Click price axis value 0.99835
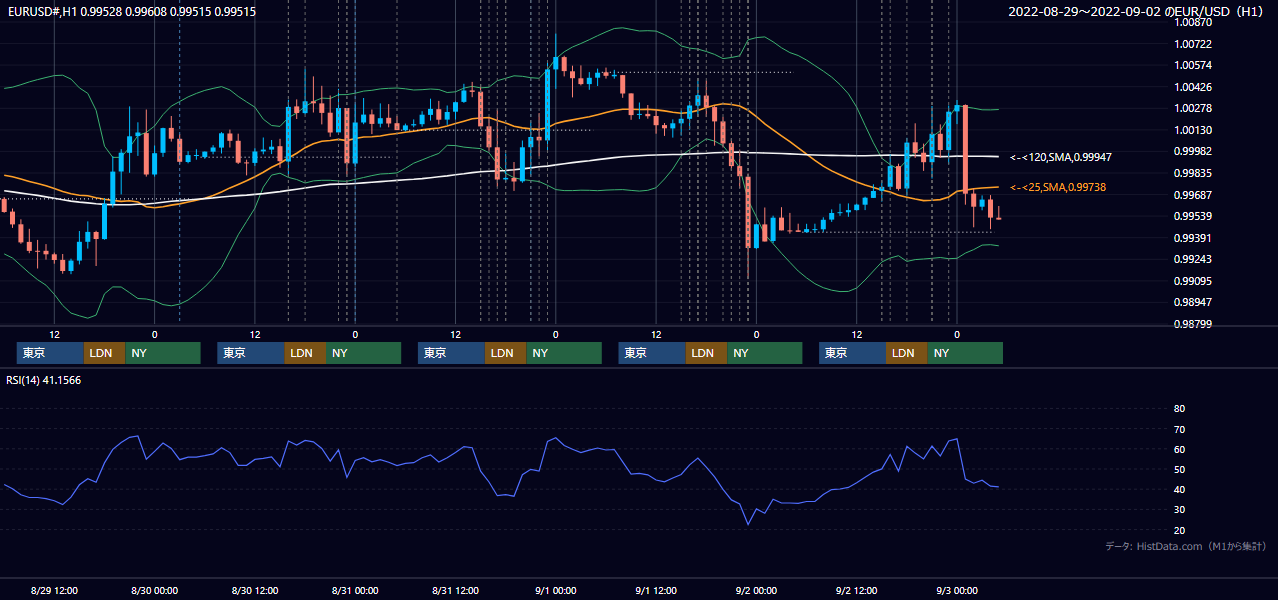This screenshot has width=1278, height=600. pos(1193,173)
